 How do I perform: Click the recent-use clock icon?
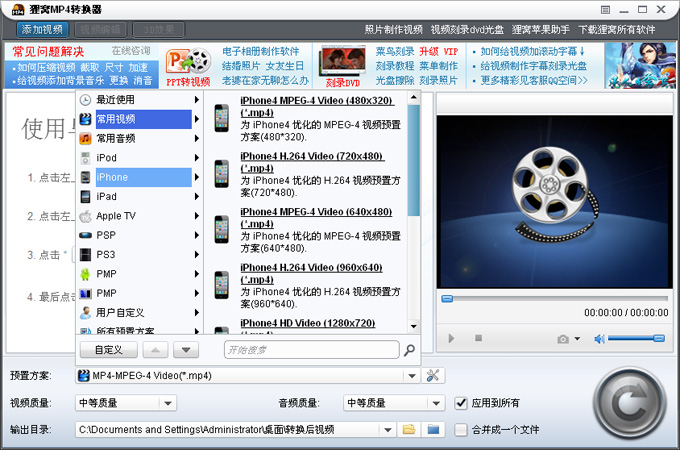tap(85, 100)
